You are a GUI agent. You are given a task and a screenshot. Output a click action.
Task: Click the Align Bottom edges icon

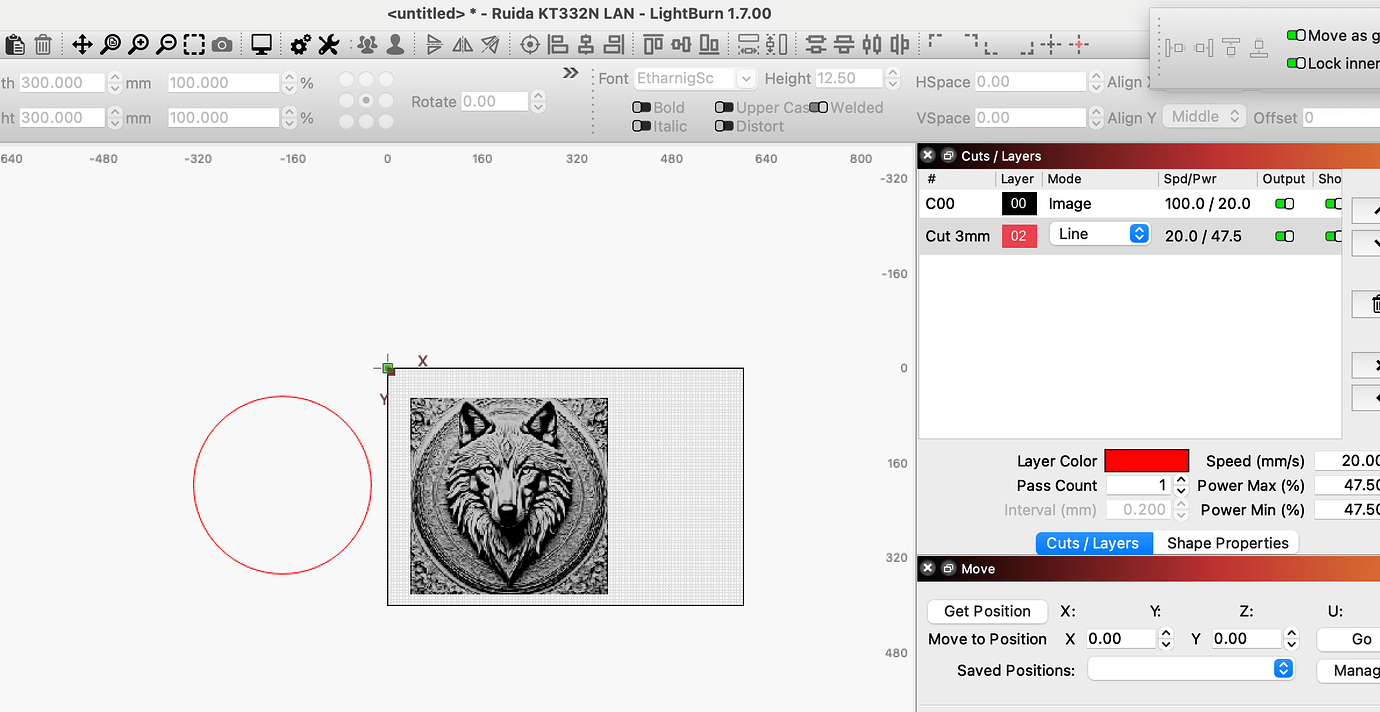[x=709, y=44]
